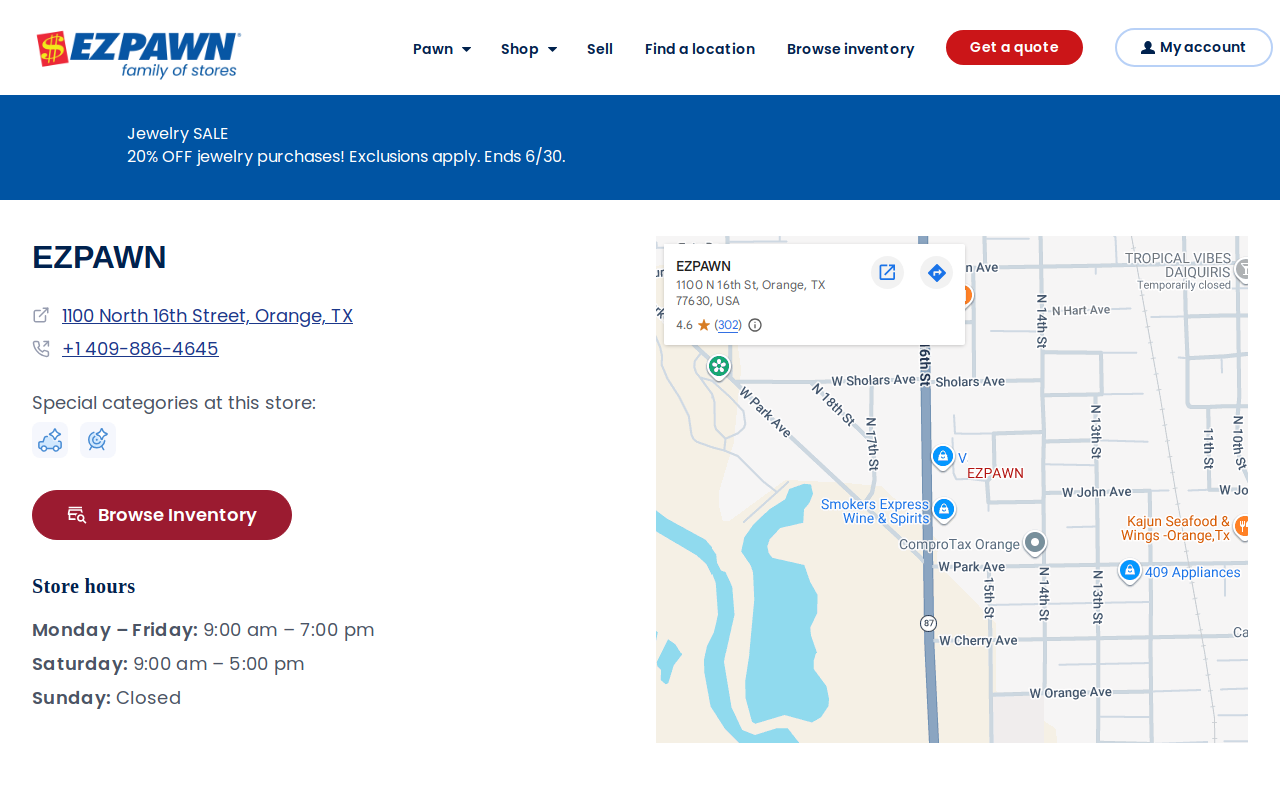Go to Find a location

(x=700, y=49)
